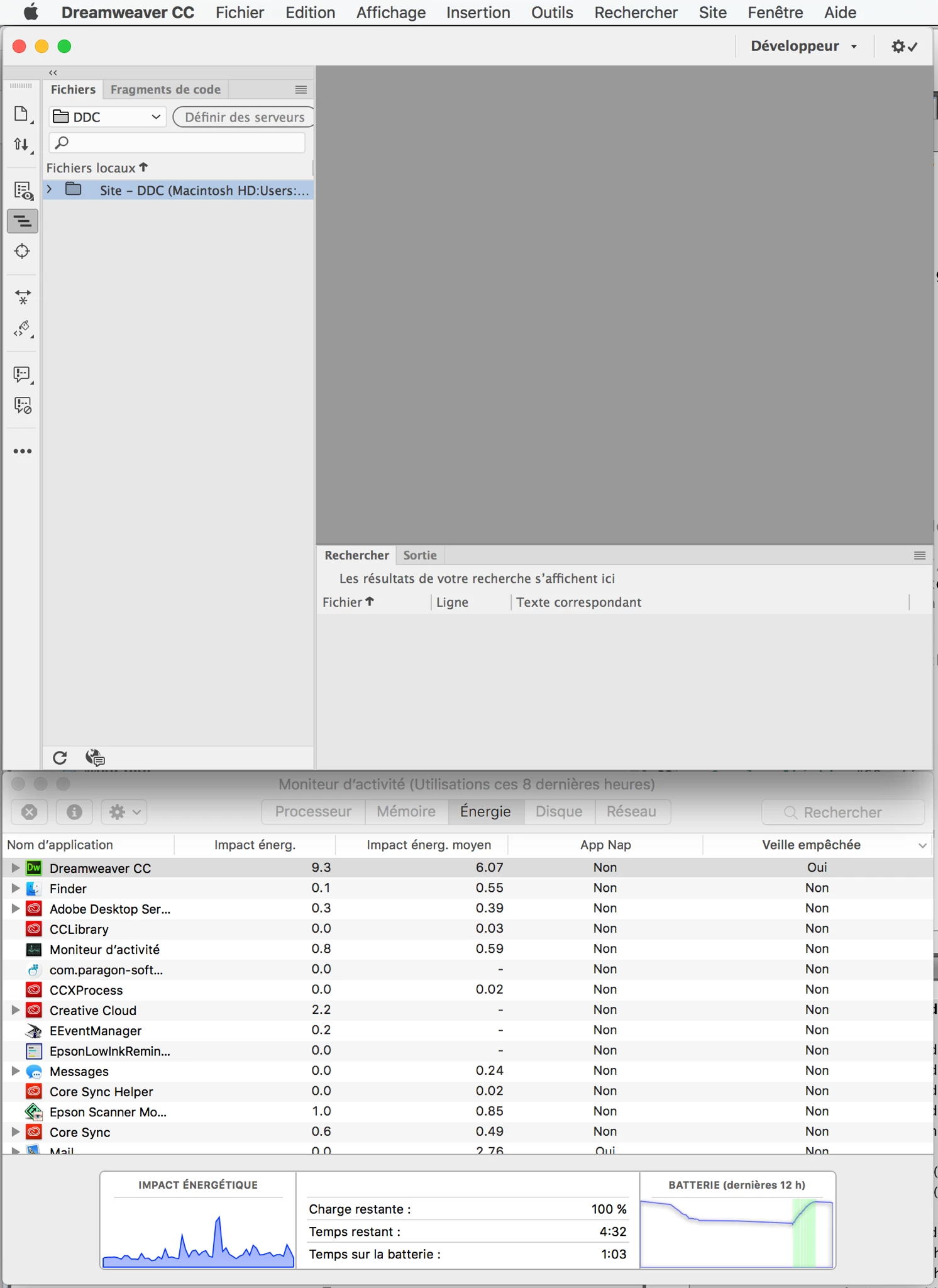Open the three-dots Customize Toolbar menu
This screenshot has height=1288, width=938.
[x=23, y=451]
